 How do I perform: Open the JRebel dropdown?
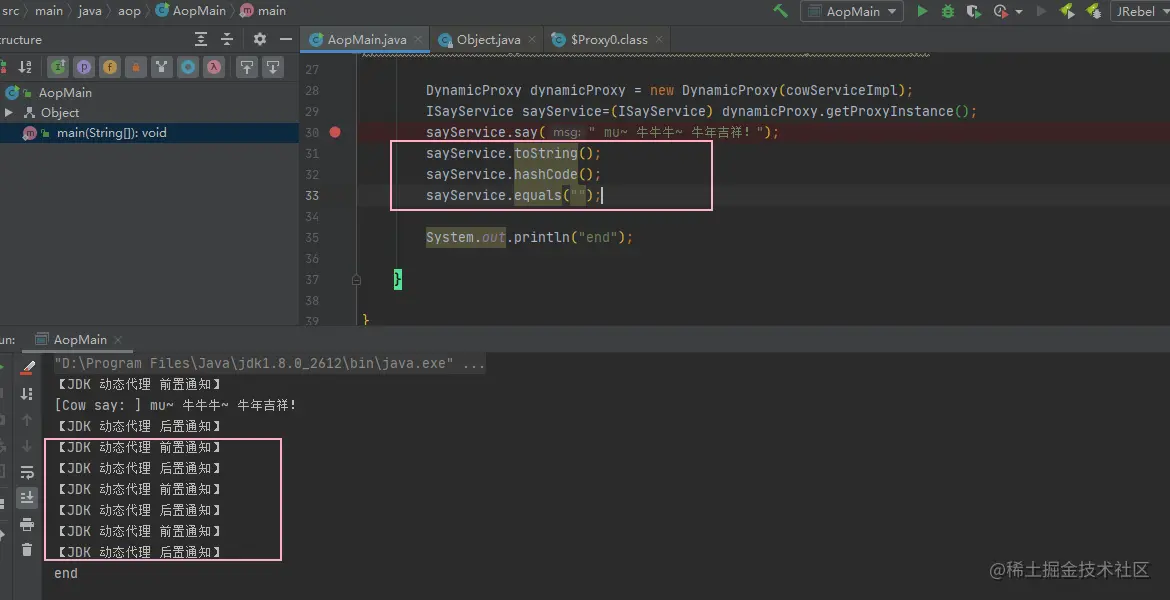[1140, 11]
